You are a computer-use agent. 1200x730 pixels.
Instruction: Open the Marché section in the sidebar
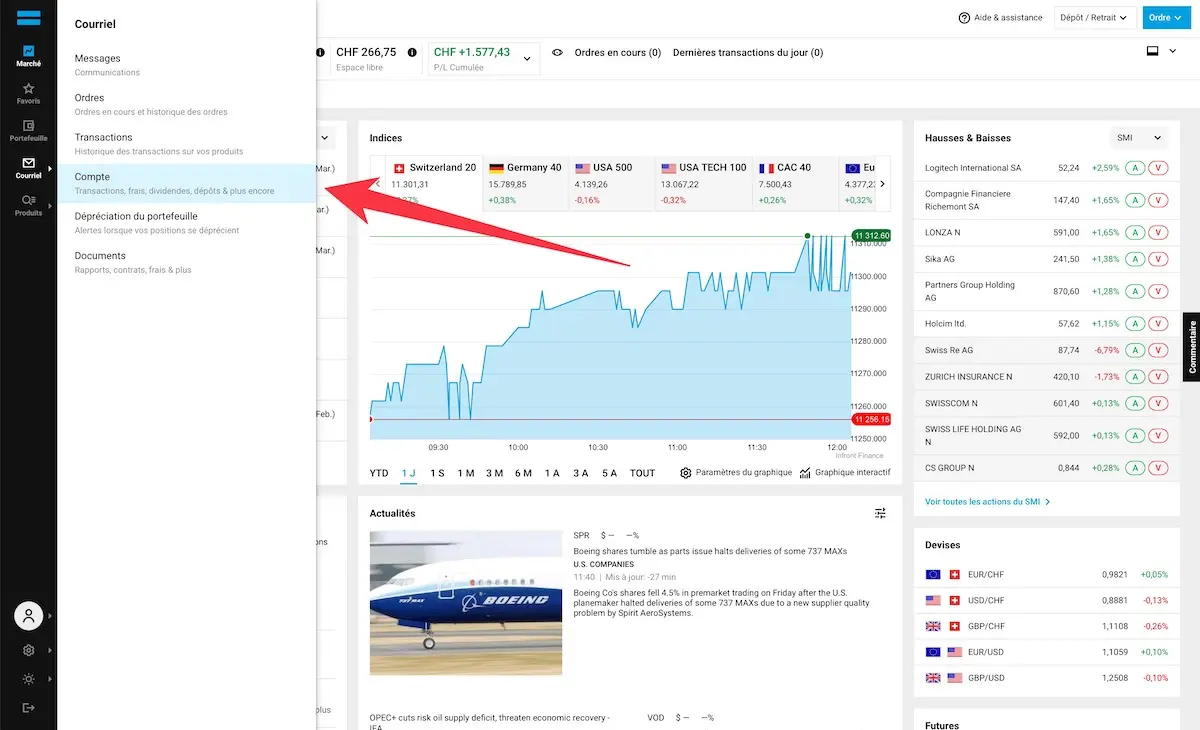[x=29, y=50]
